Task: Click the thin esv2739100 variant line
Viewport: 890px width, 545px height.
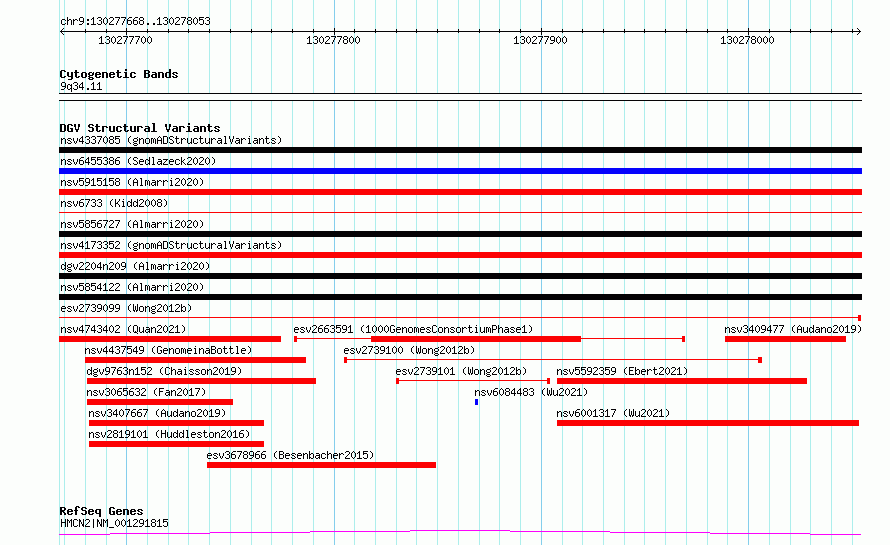Action: [553, 360]
